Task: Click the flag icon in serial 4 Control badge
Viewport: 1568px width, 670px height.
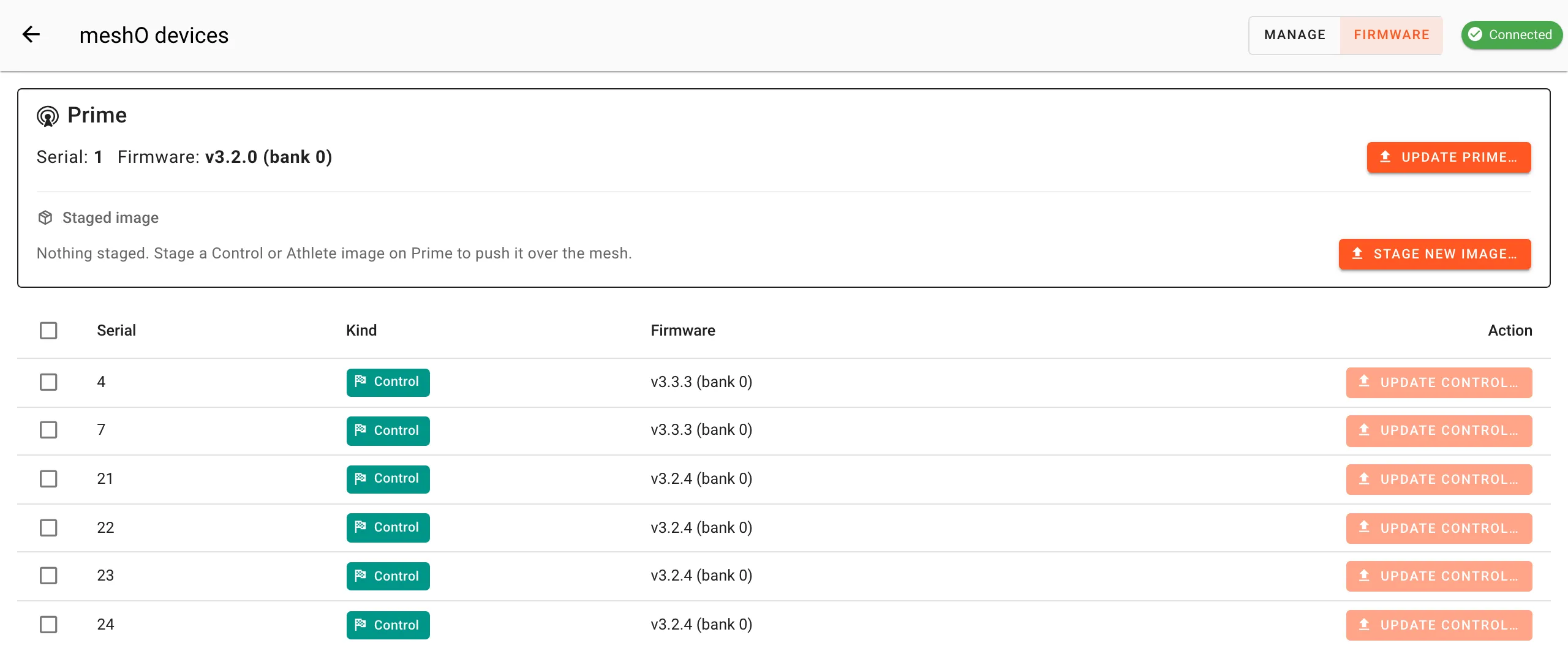Action: tap(361, 381)
